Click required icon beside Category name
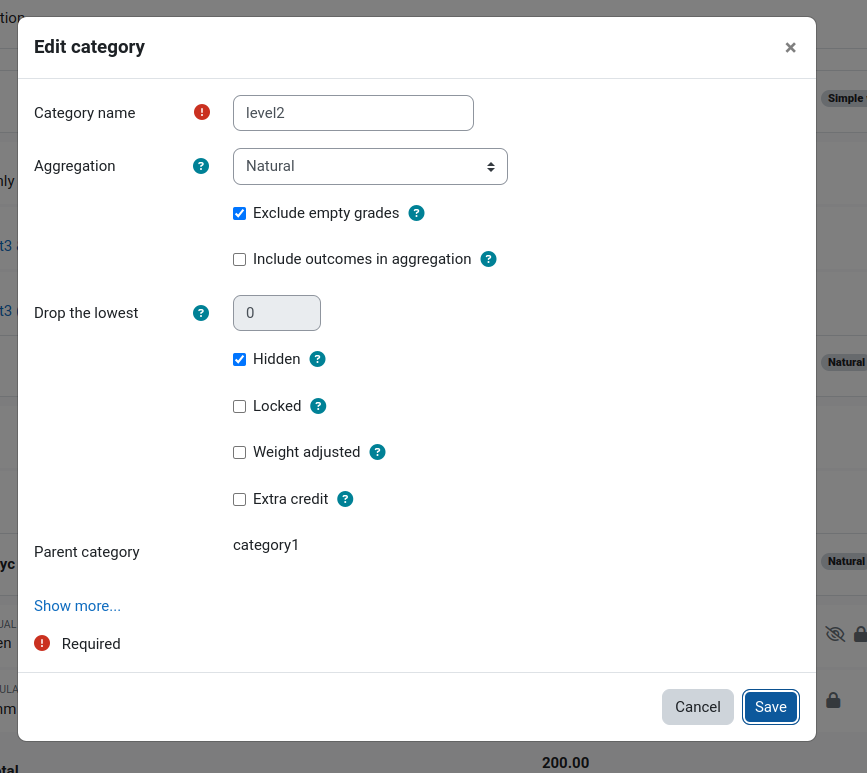The width and height of the screenshot is (867, 773). [202, 112]
